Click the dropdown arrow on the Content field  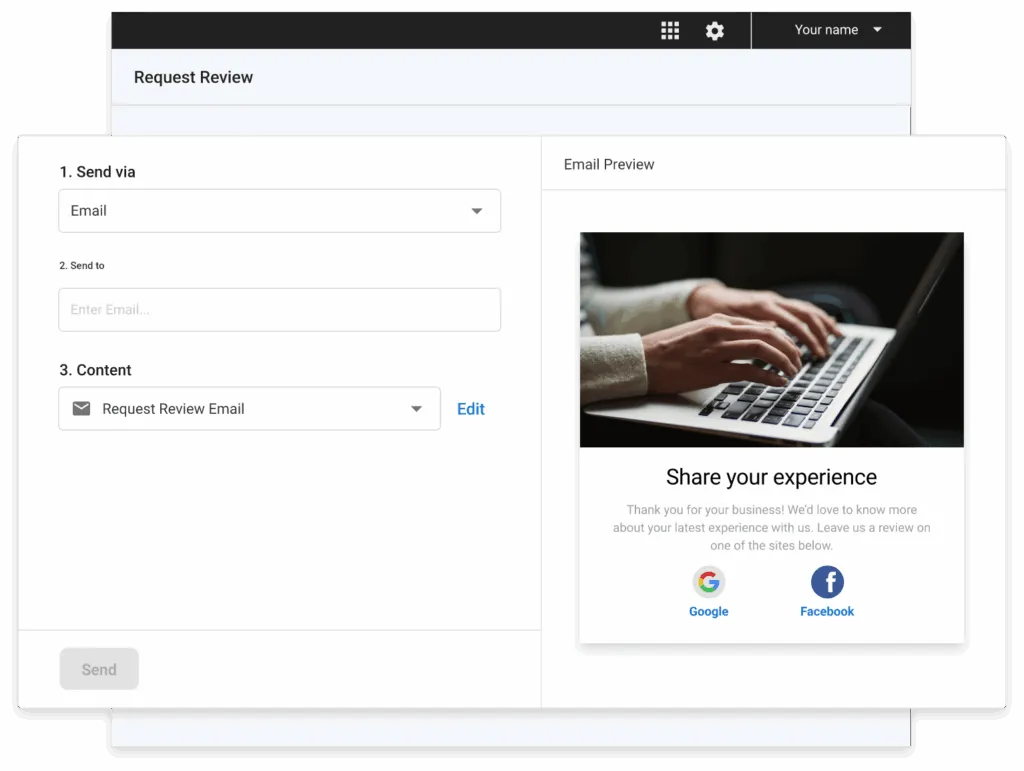pos(416,408)
